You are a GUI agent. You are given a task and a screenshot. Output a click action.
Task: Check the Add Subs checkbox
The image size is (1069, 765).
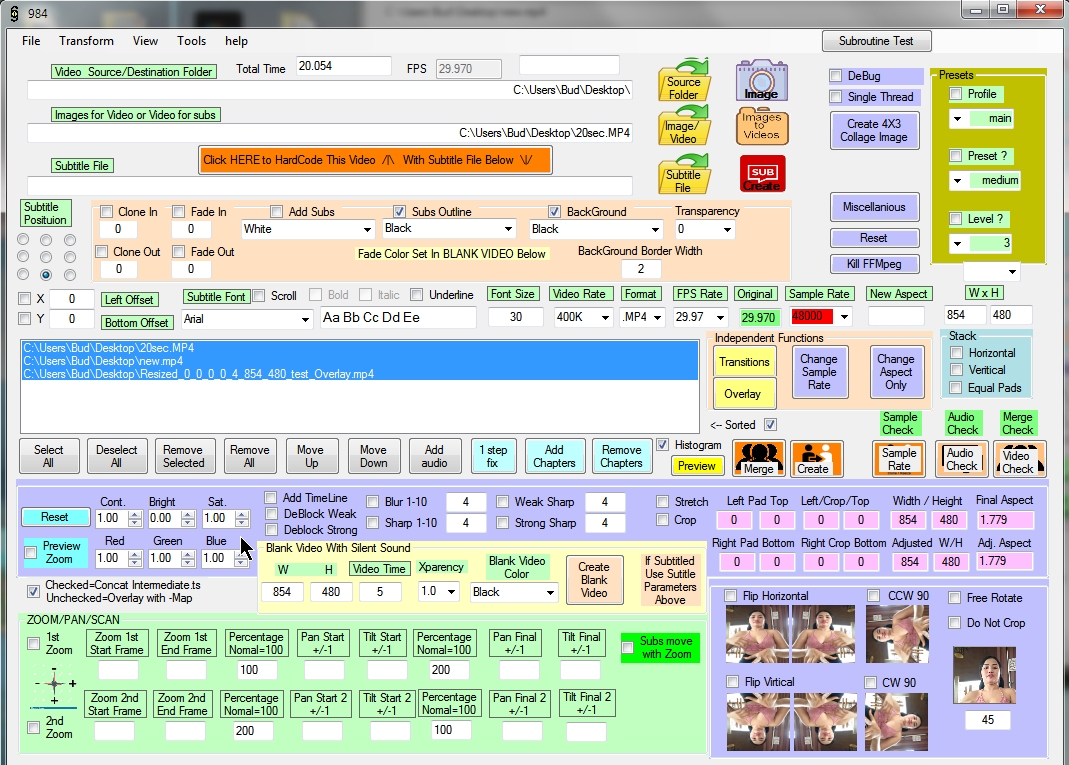click(x=276, y=211)
